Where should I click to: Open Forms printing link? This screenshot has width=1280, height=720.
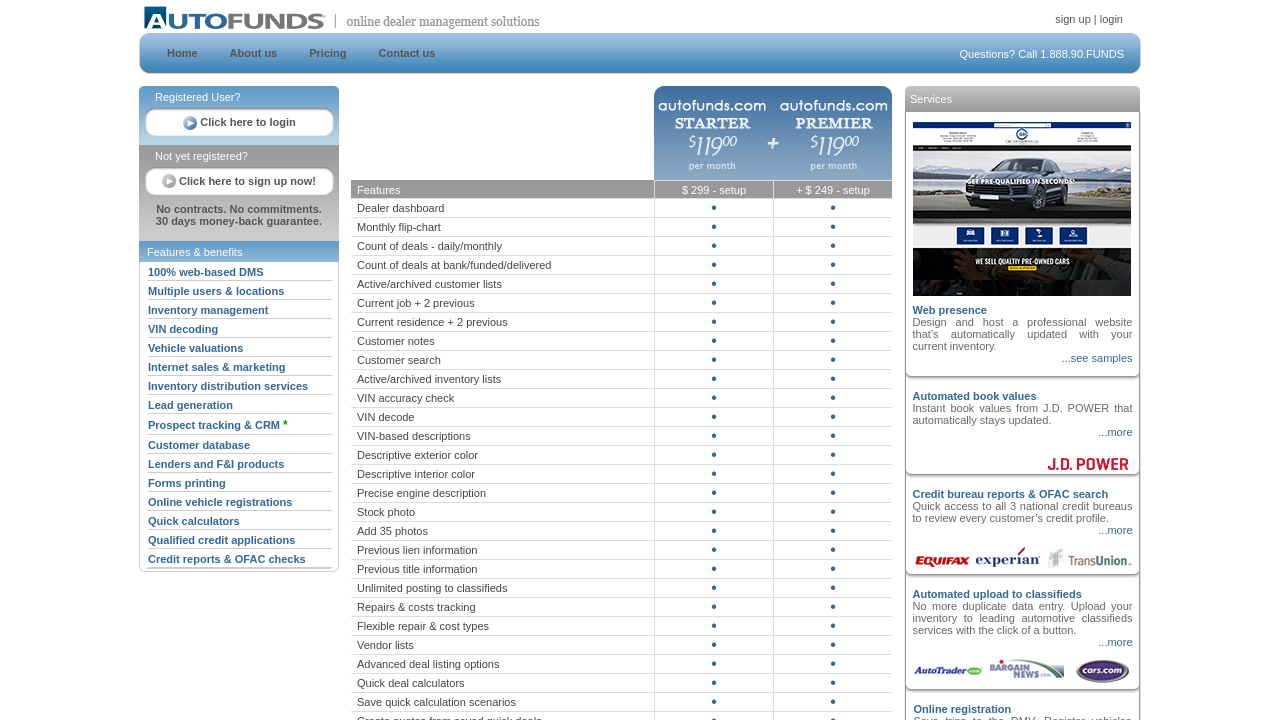point(187,483)
